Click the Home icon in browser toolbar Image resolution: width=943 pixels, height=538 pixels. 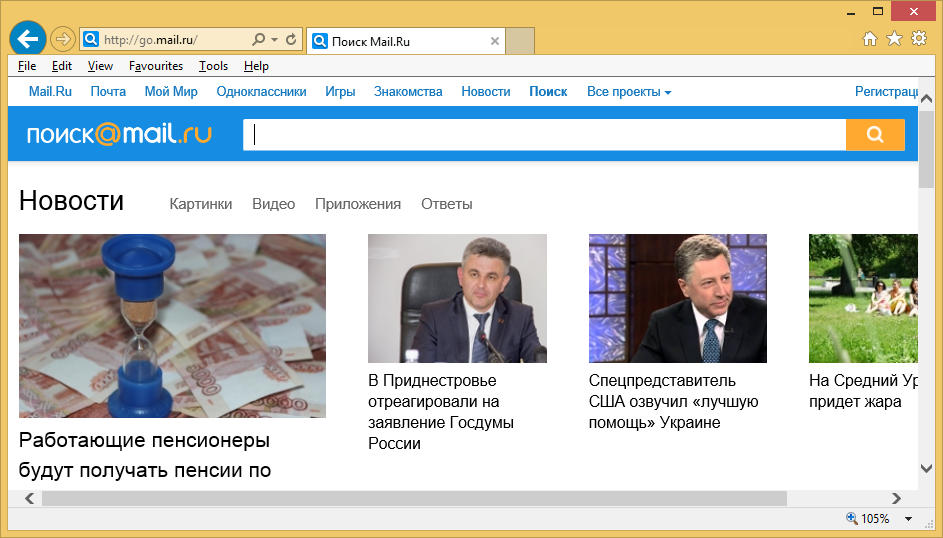point(870,39)
